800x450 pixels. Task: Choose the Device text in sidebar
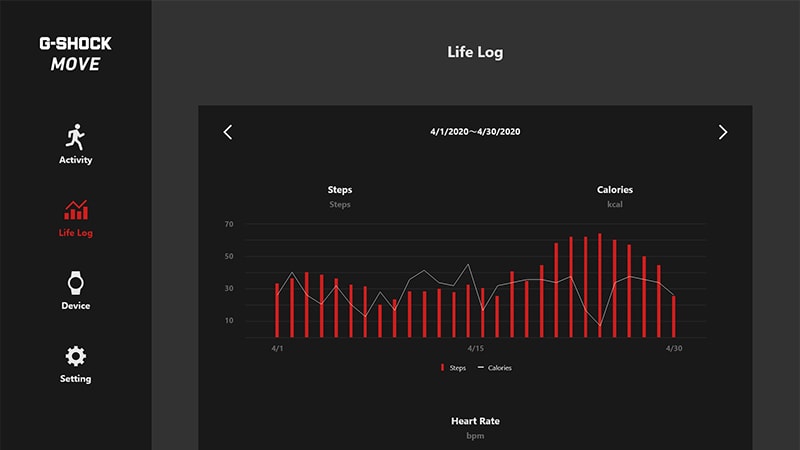pyautogui.click(x=75, y=306)
